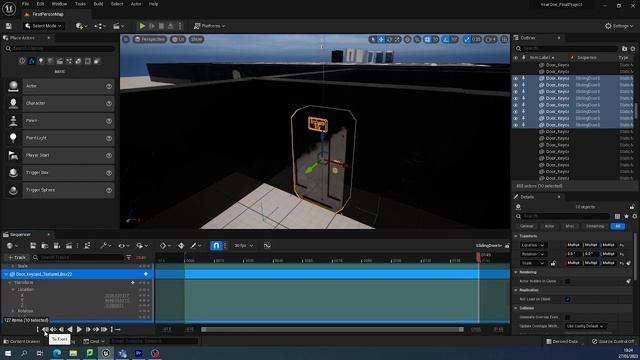
Task: Click the Save icon in top toolbar
Action: point(9,26)
